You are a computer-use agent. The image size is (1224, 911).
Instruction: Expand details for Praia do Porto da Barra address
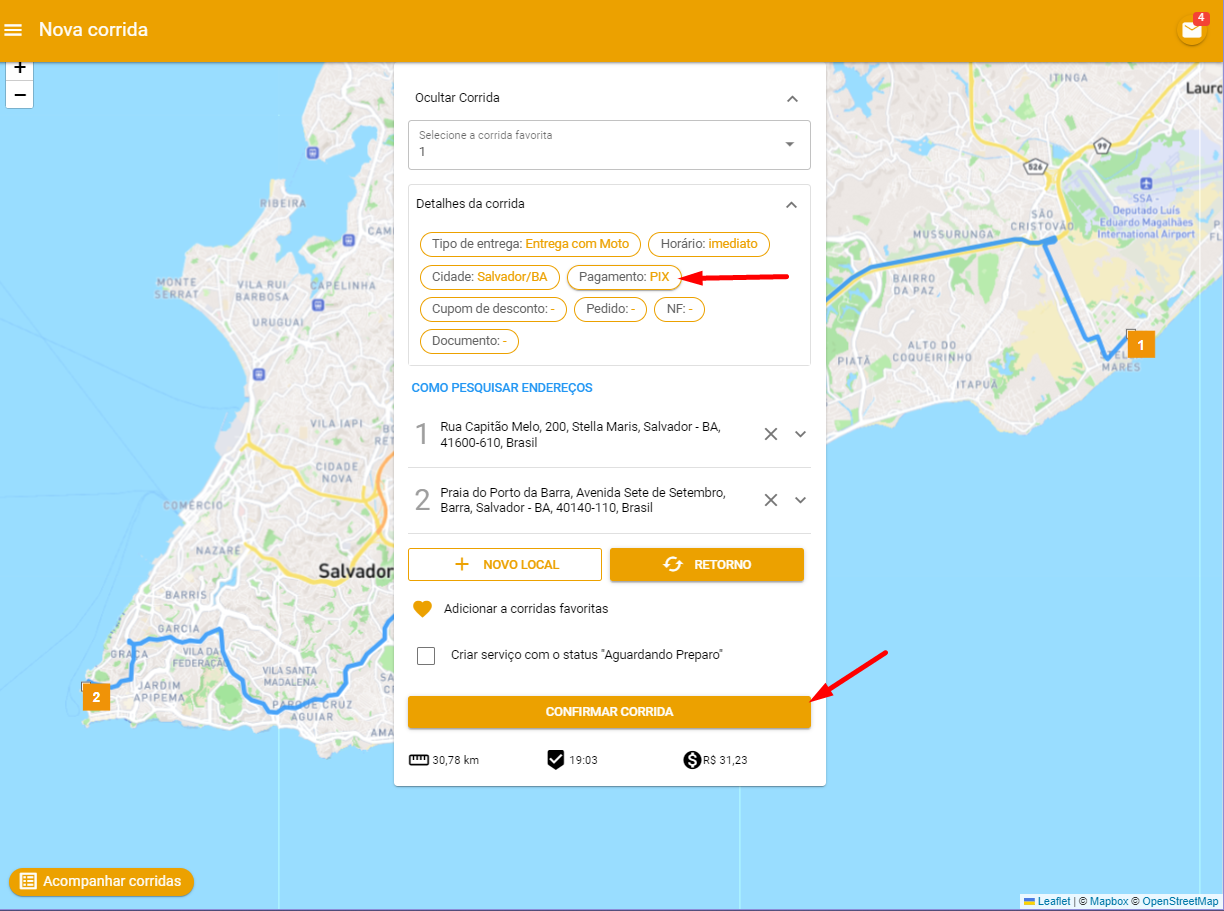point(800,500)
